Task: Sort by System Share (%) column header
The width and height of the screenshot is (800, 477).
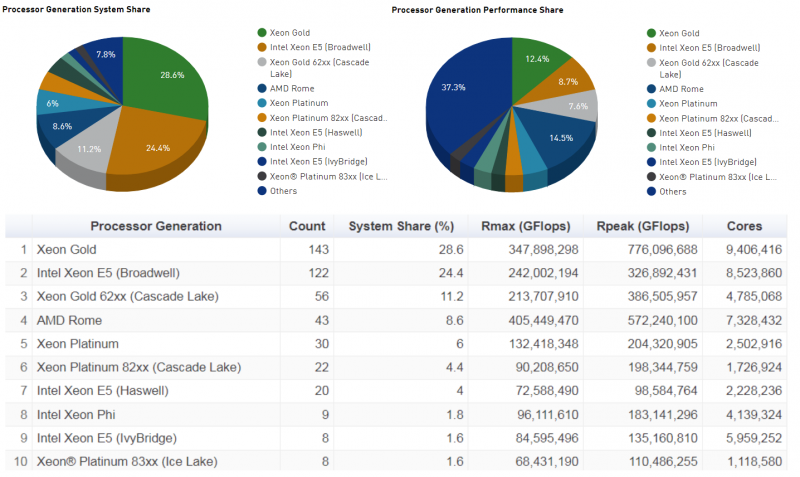Action: [401, 226]
